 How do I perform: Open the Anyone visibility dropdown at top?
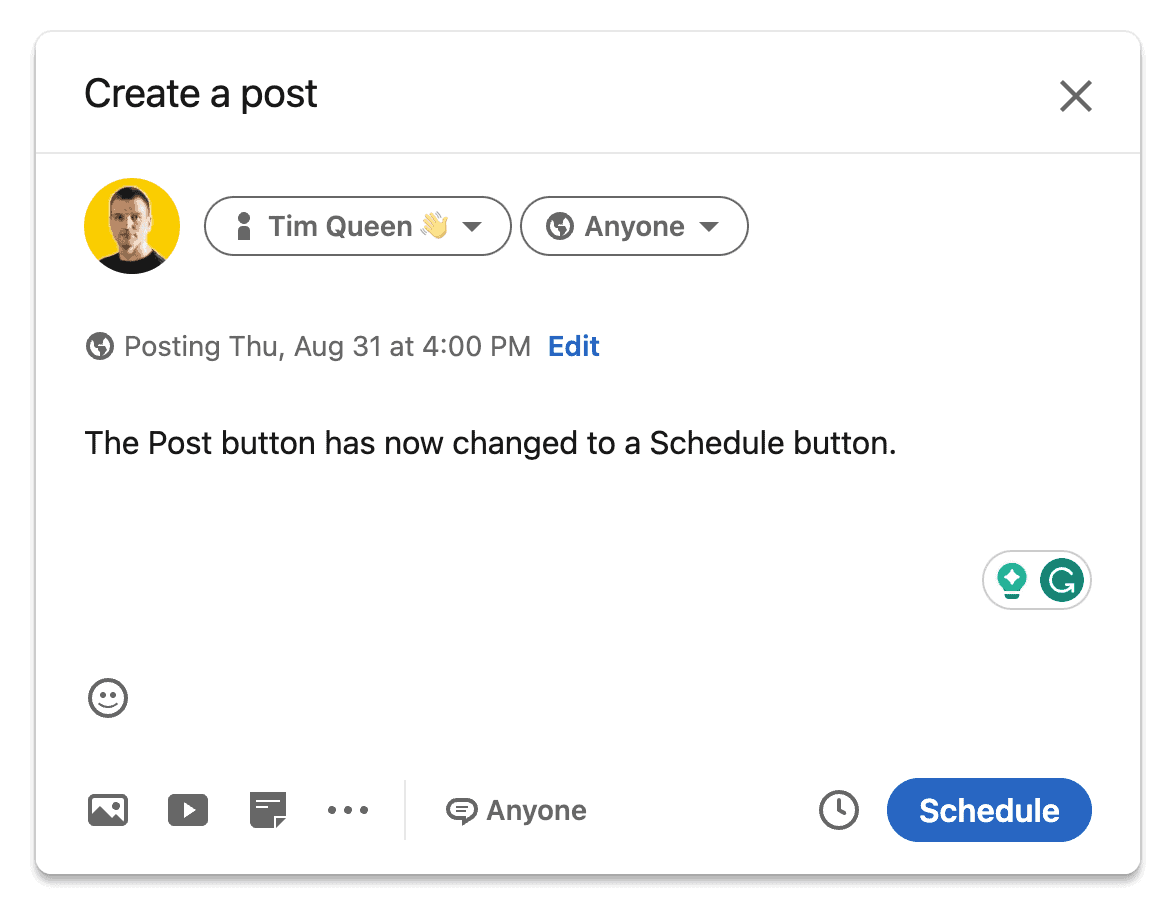point(634,226)
